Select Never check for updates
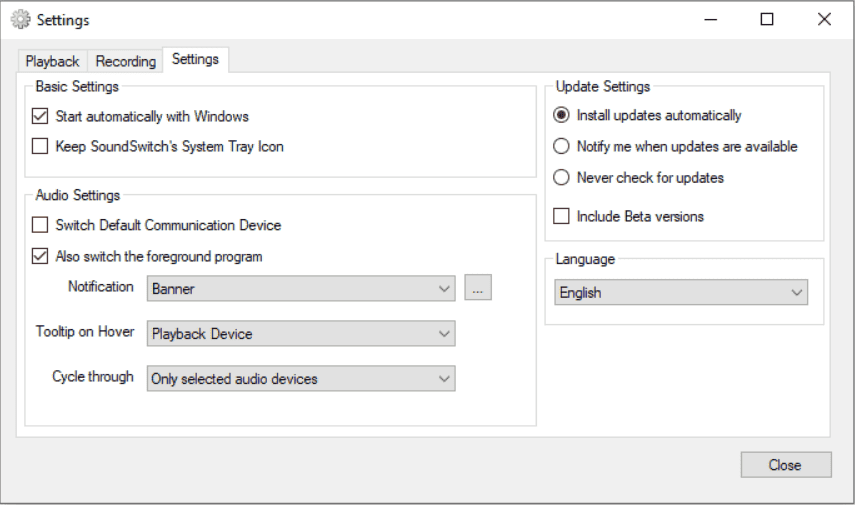855x505 pixels. 561,177
